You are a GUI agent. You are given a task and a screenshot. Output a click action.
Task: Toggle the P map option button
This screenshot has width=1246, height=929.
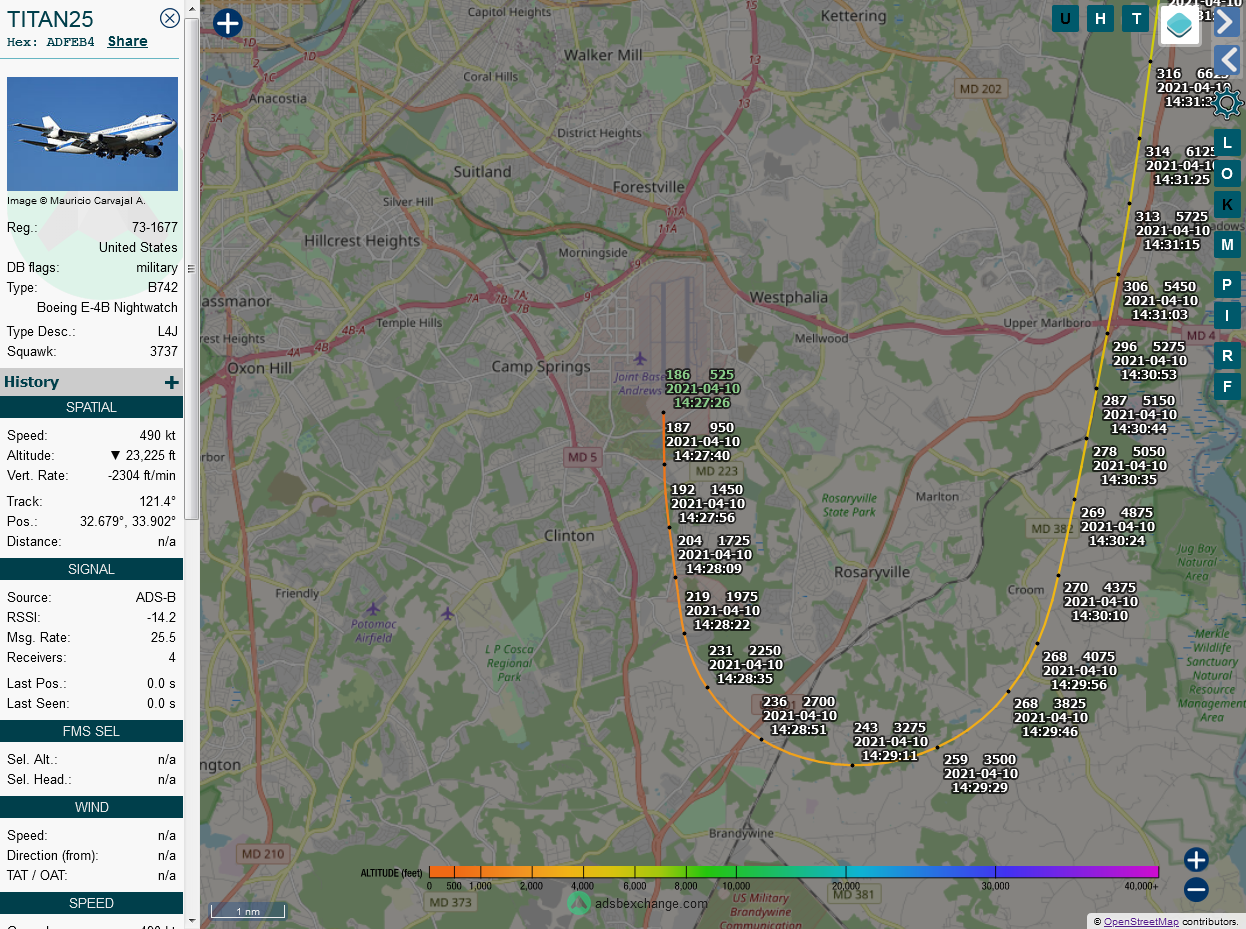pos(1227,285)
